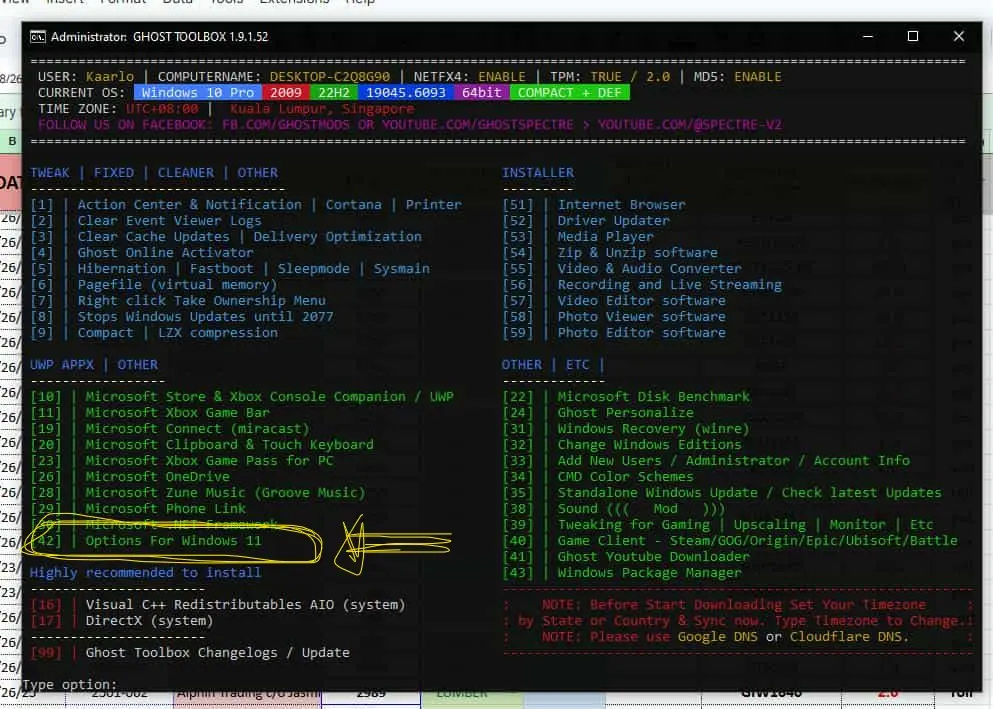
Task: Click 'Recording and Live Streaming' entry
Action: pyautogui.click(x=669, y=285)
